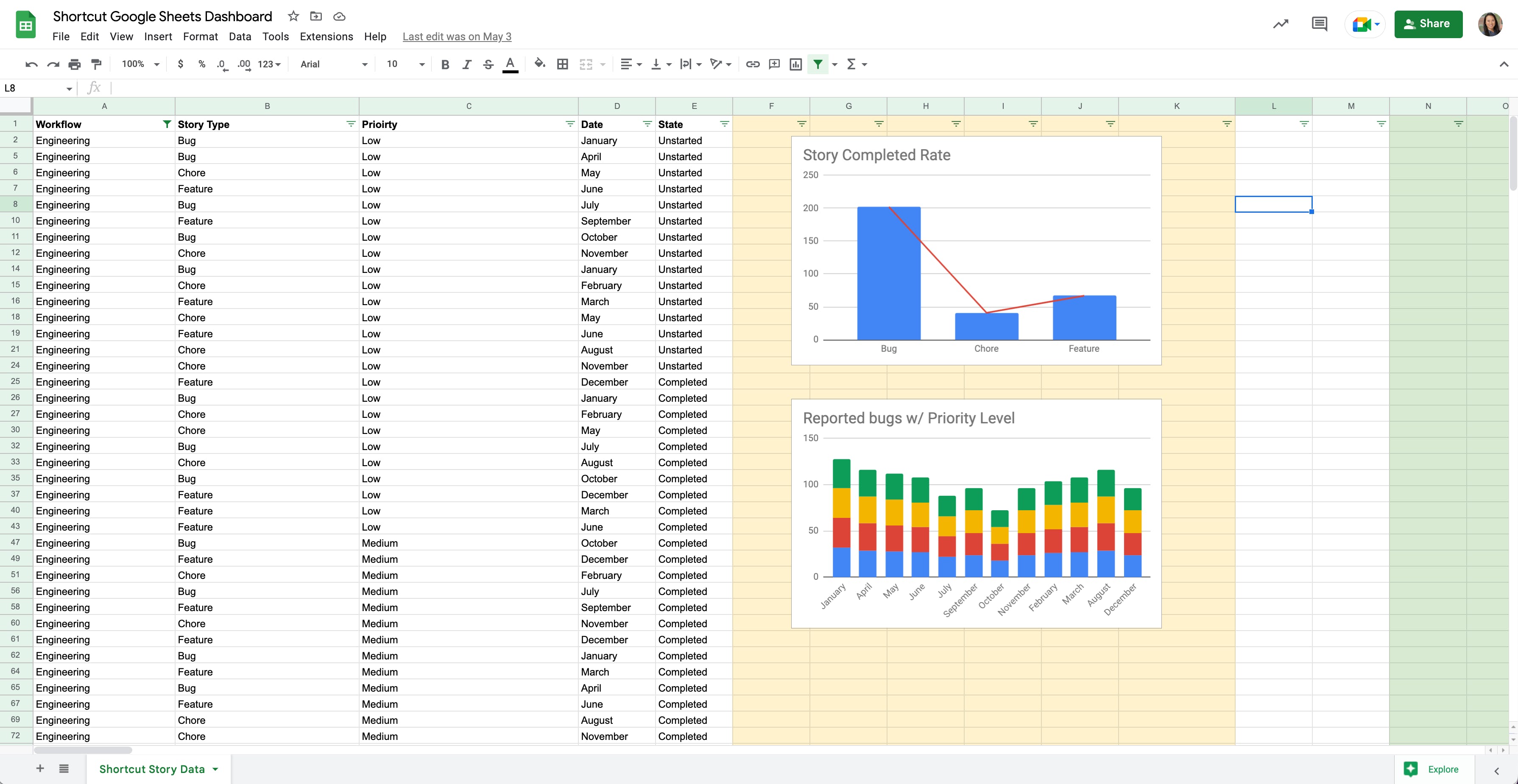Open the Extensions menu
This screenshot has height=784, width=1518.
(326, 36)
